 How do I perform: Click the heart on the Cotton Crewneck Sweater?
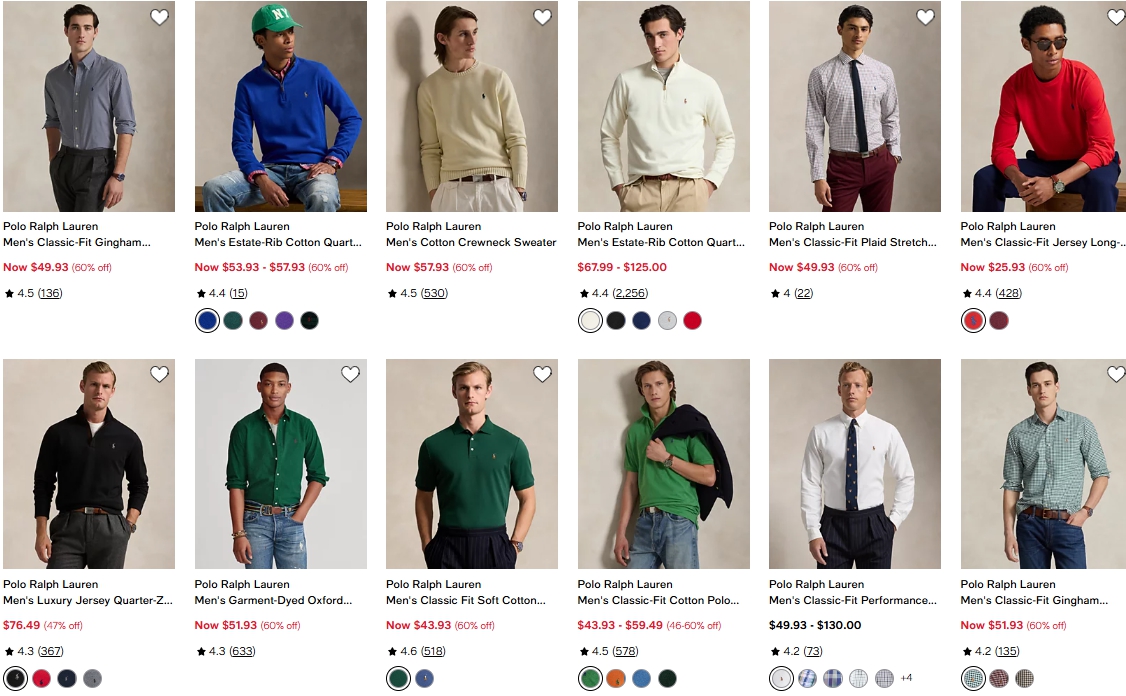[542, 17]
